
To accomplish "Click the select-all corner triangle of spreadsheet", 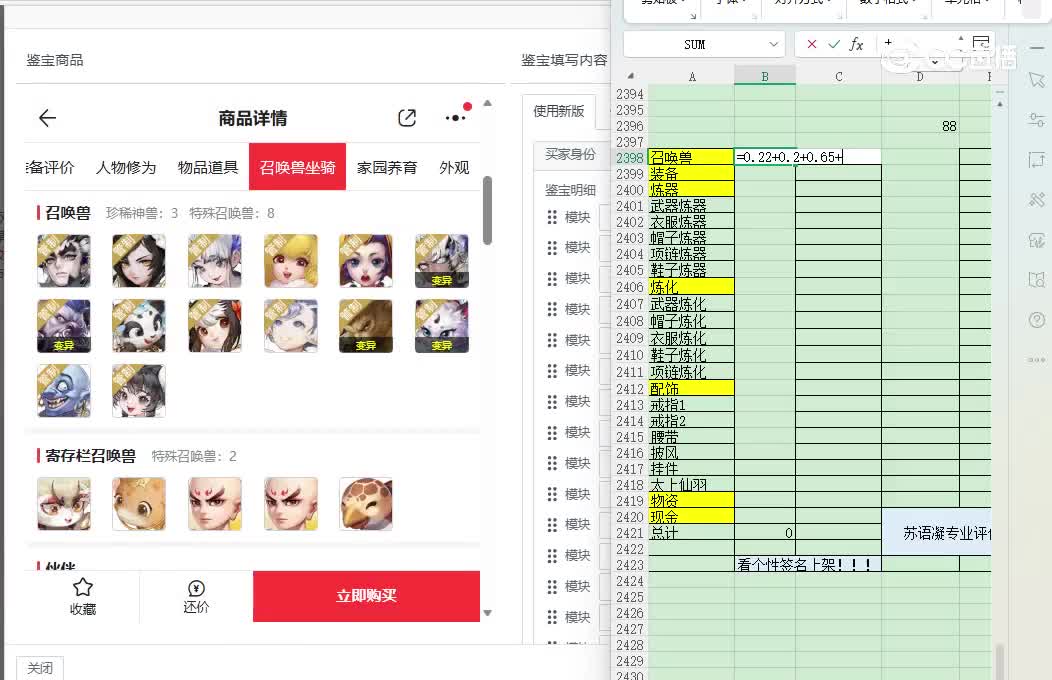I will [x=630, y=76].
